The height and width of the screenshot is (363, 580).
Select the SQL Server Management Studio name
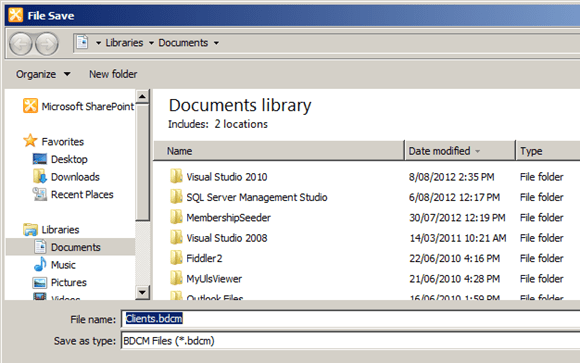tap(257, 197)
